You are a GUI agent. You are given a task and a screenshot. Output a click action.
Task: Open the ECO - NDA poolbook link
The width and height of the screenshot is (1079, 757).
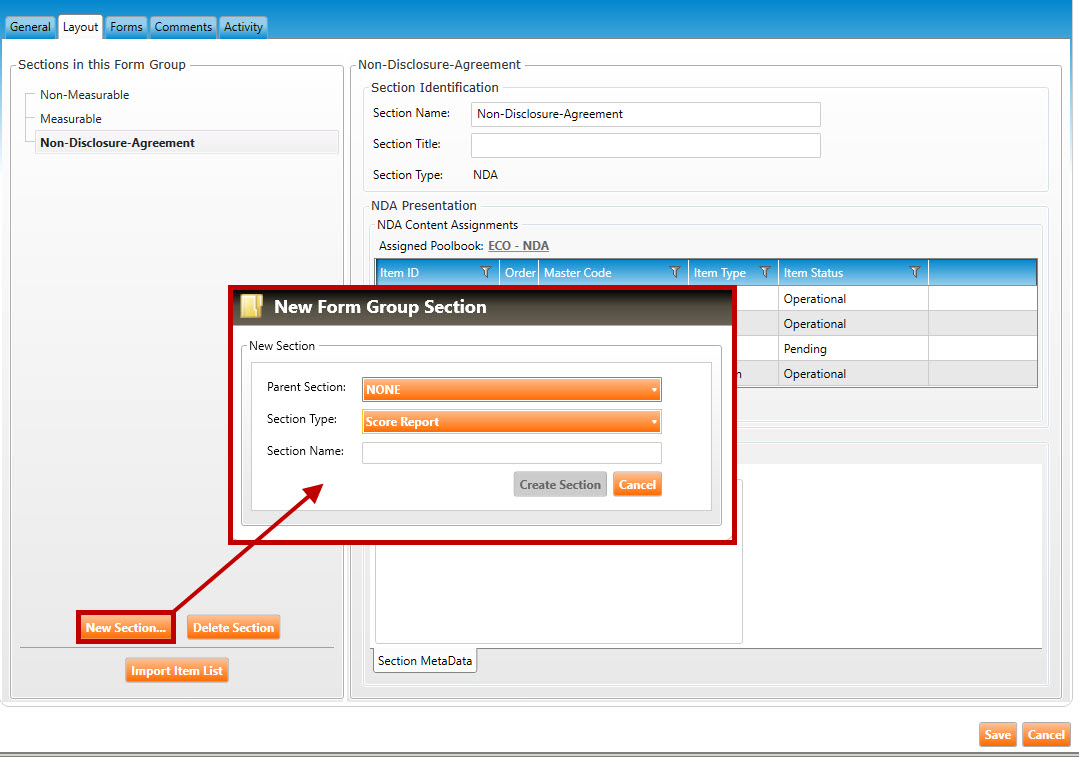(x=518, y=246)
